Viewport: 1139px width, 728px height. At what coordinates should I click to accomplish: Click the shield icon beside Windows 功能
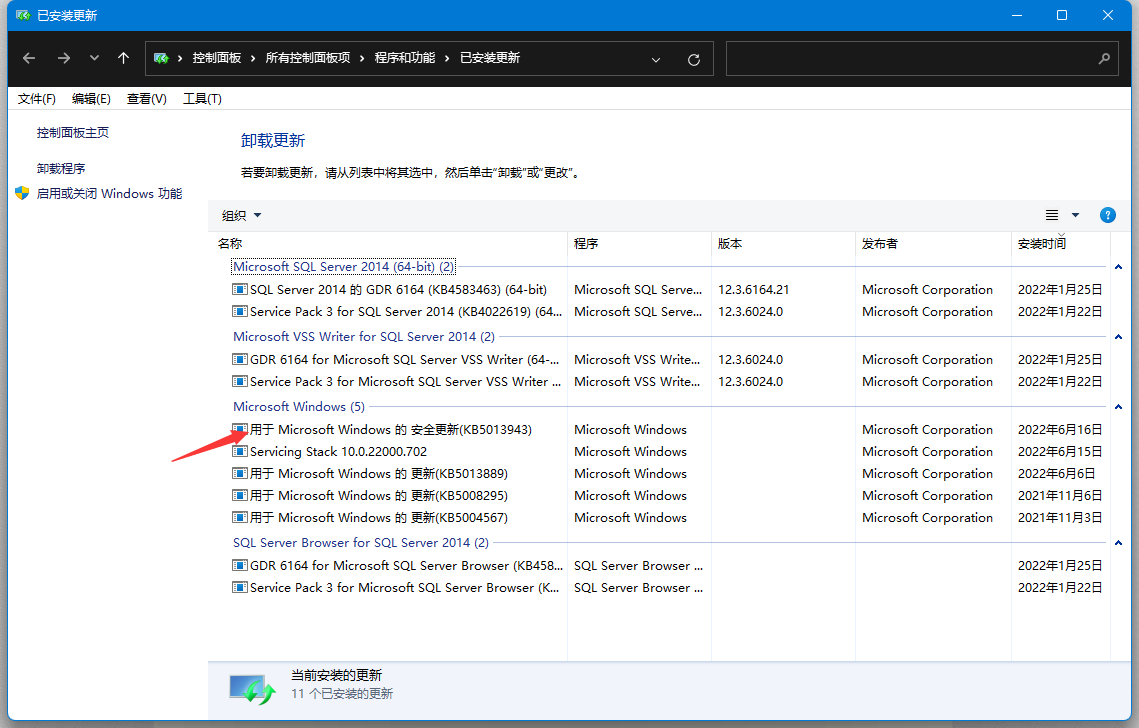tap(22, 193)
